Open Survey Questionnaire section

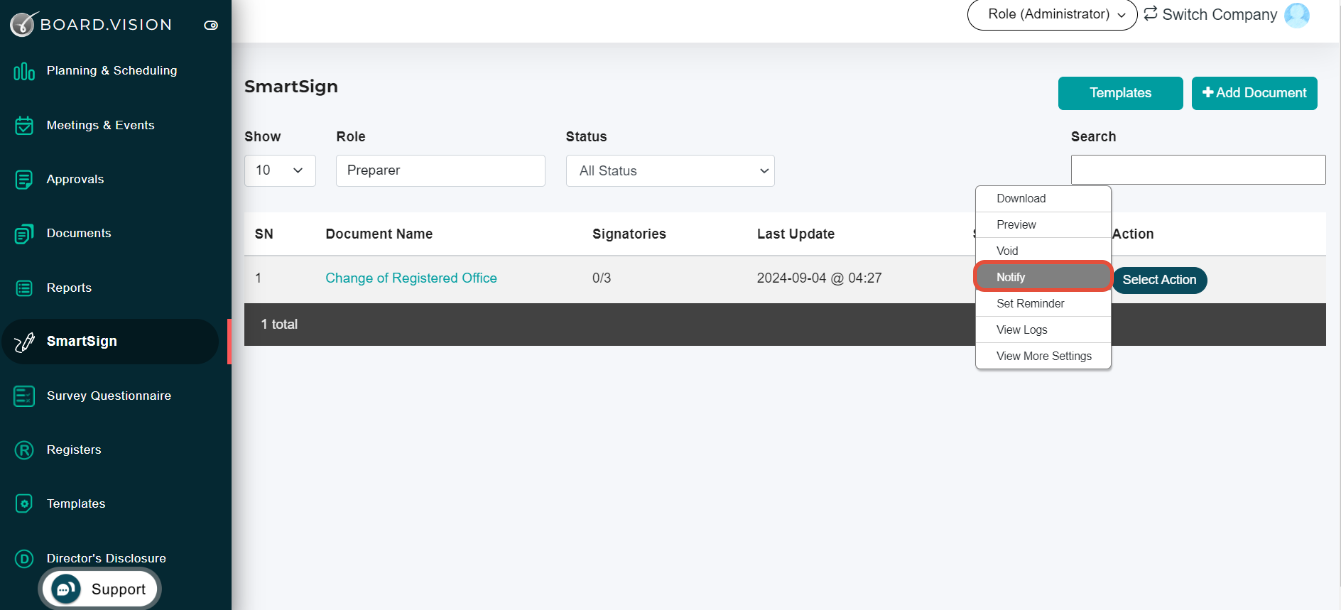(x=108, y=396)
